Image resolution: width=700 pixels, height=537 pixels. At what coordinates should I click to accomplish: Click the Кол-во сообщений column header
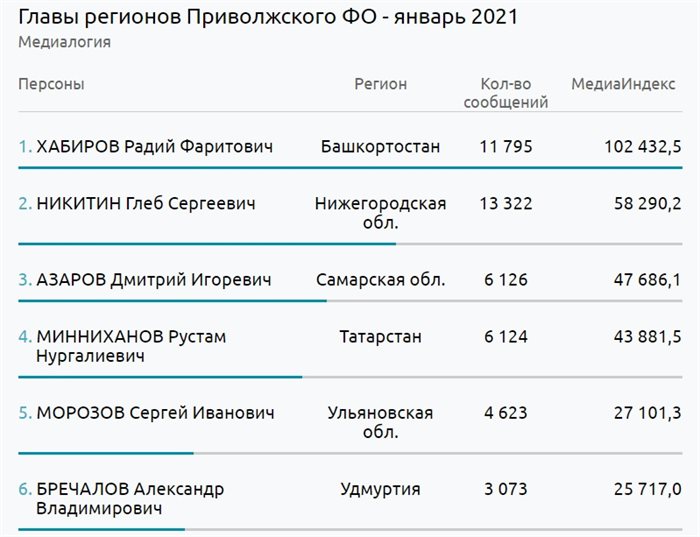(x=506, y=93)
